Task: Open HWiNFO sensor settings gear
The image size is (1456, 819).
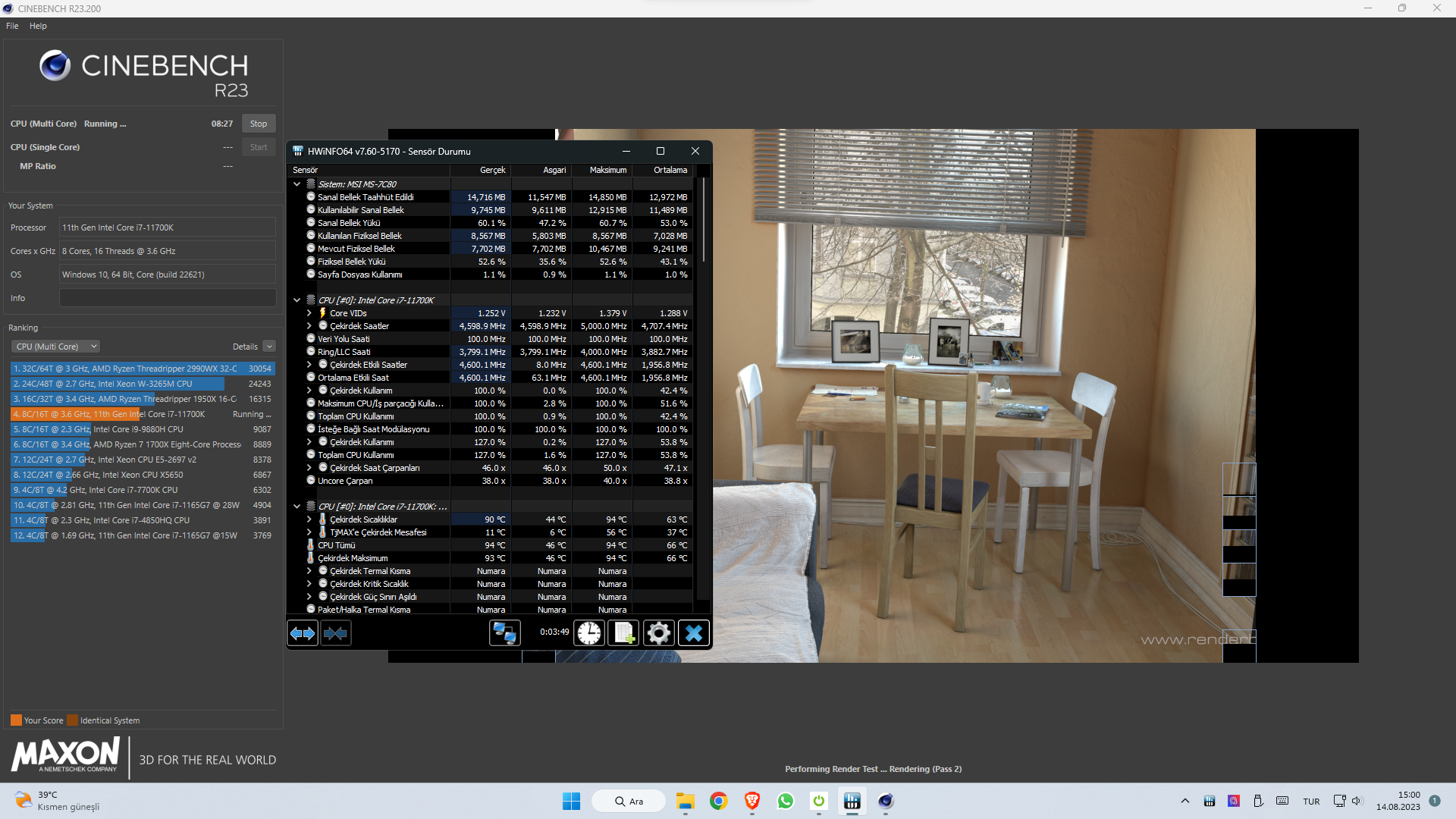Action: [x=658, y=633]
